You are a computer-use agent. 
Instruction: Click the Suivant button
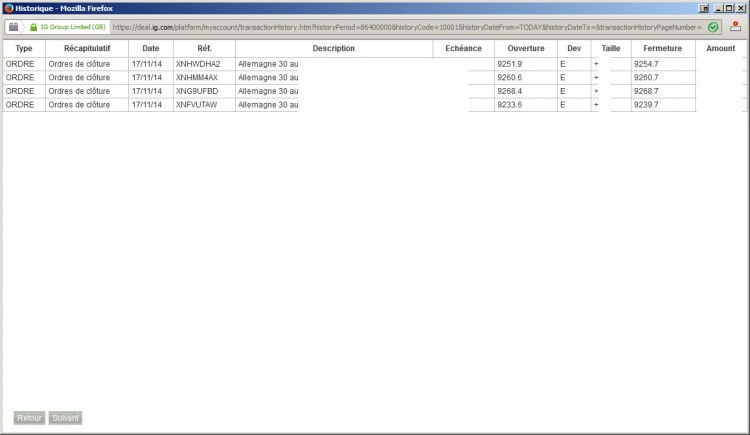click(x=65, y=418)
